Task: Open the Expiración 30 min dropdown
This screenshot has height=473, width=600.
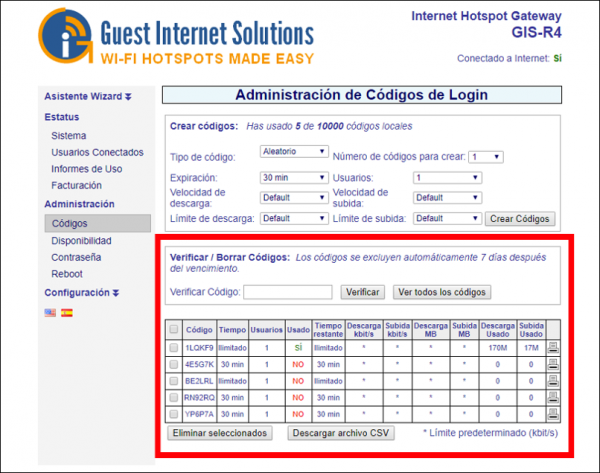Action: 294,178
